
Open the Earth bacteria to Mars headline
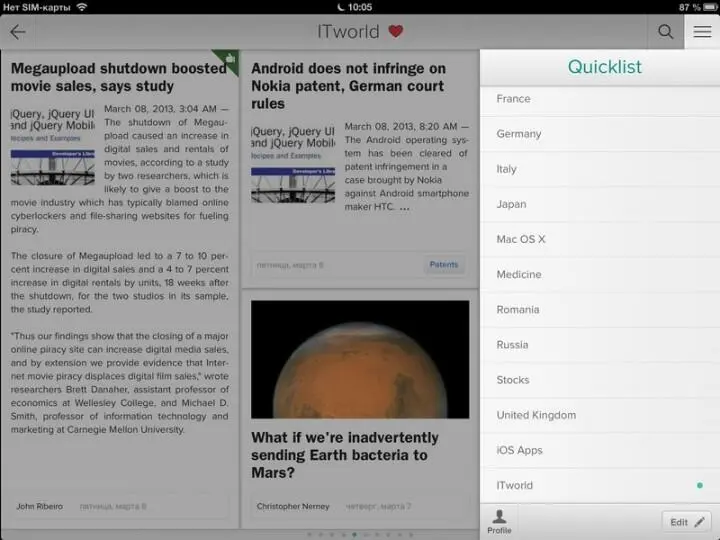pyautogui.click(x=344, y=455)
